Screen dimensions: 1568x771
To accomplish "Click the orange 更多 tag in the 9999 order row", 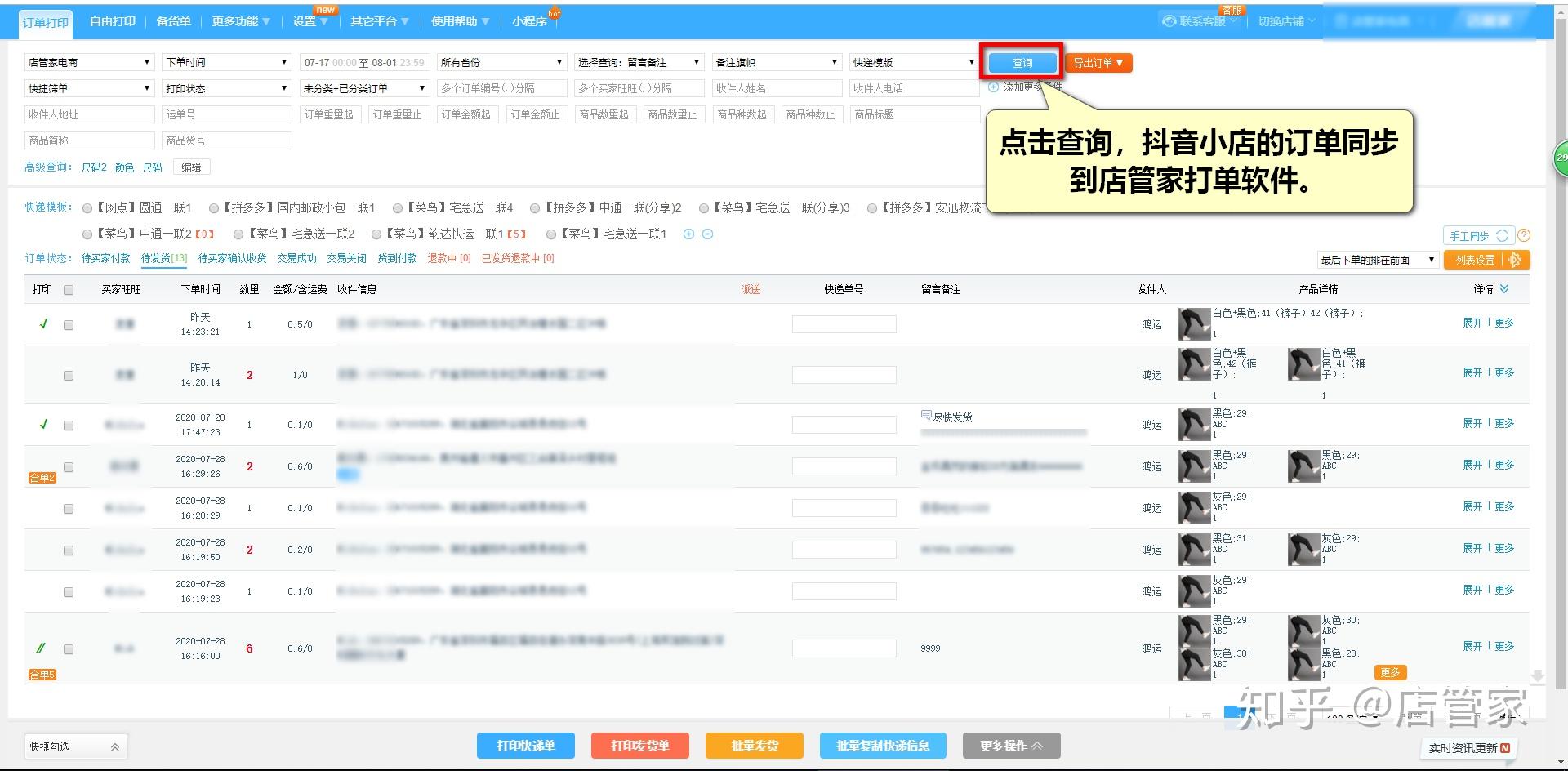I will pyautogui.click(x=1390, y=672).
